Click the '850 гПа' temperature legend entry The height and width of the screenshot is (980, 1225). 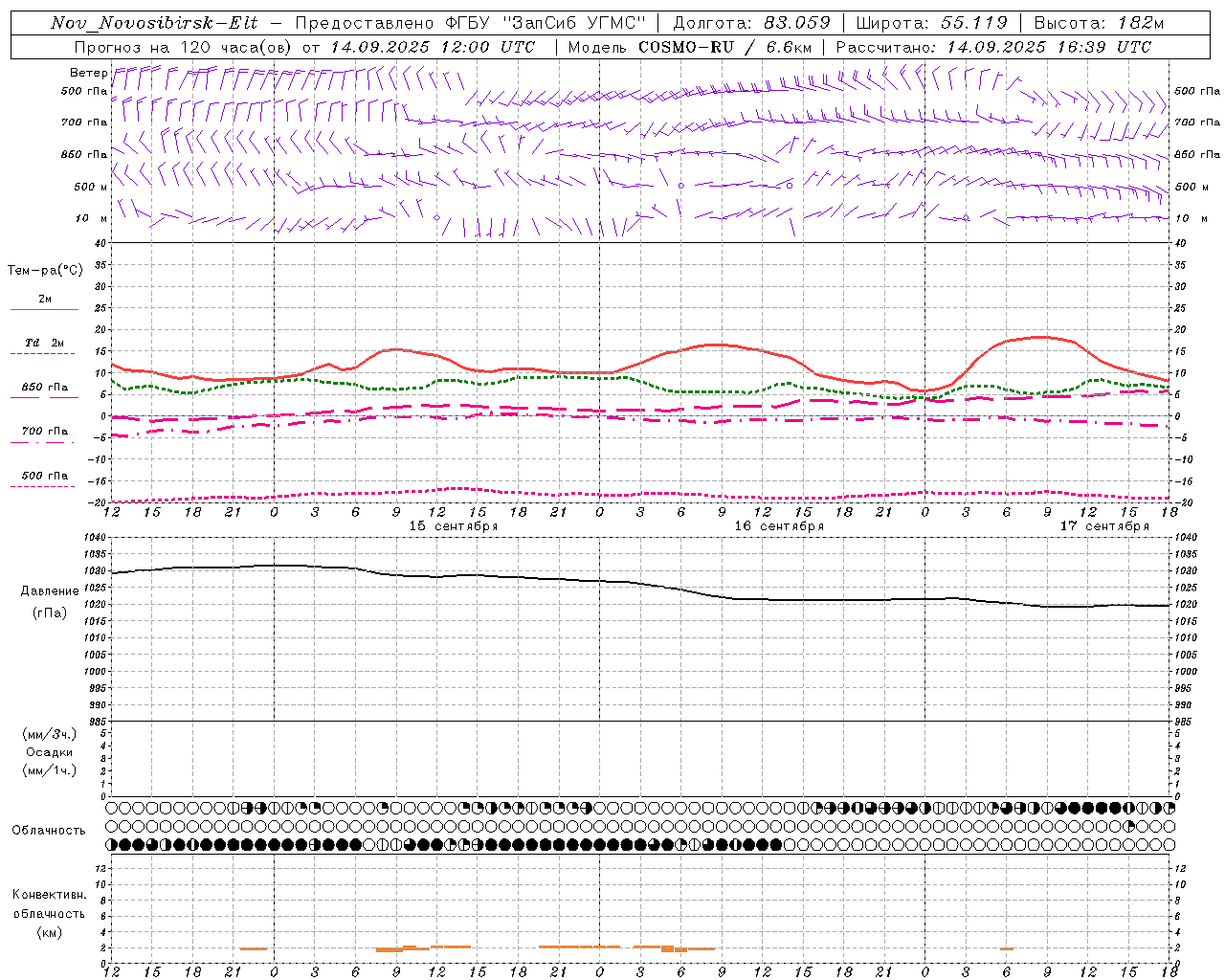(45, 388)
